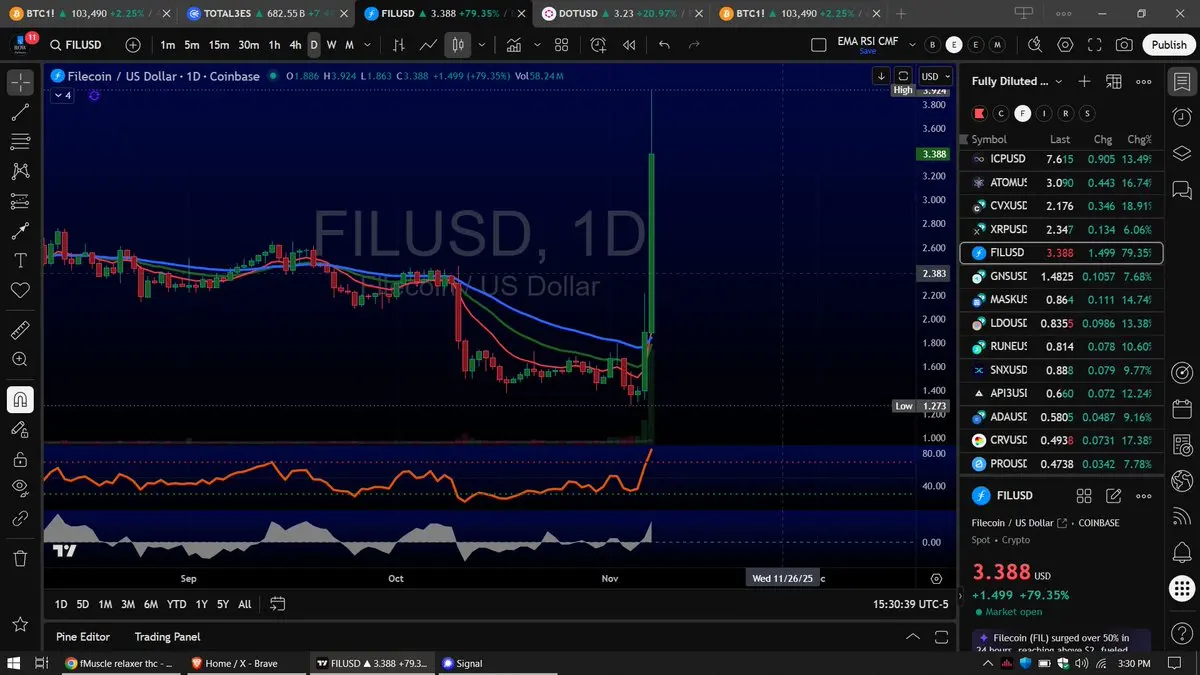The height and width of the screenshot is (675, 1200).
Task: Open the quick search lightning icon
Action: (x=1035, y=45)
